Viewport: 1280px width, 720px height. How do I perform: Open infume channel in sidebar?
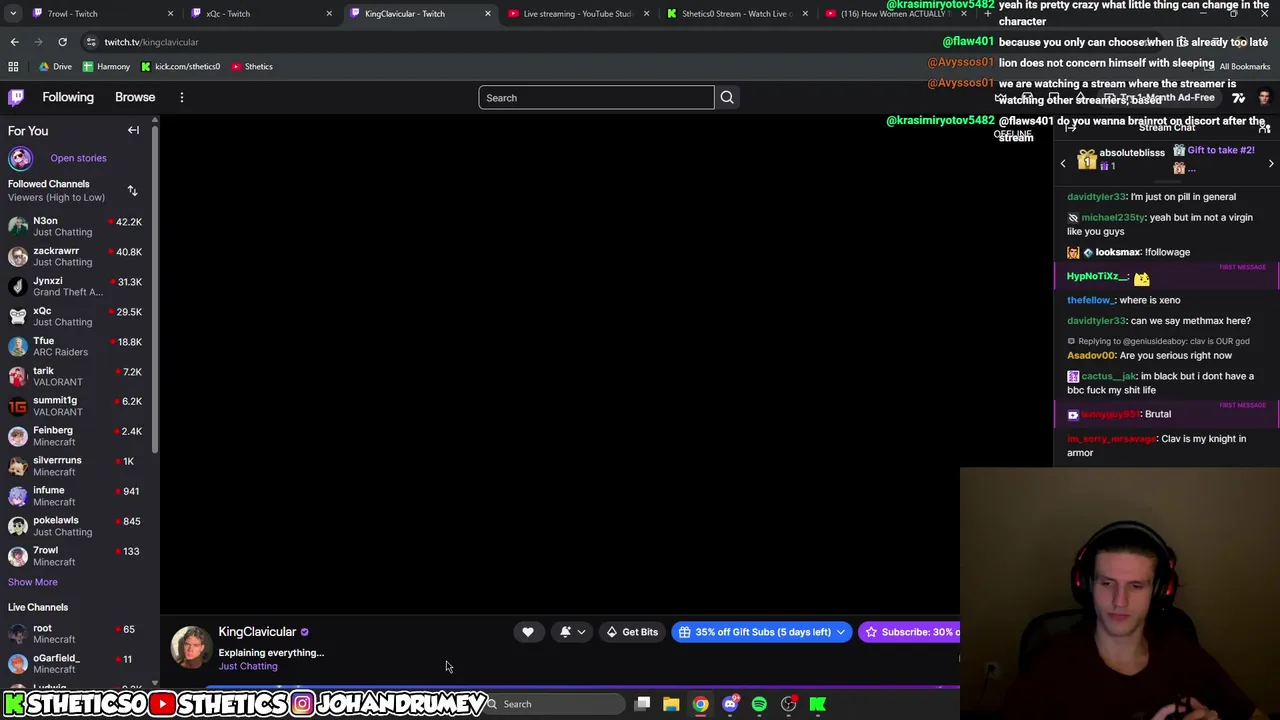coord(76,496)
